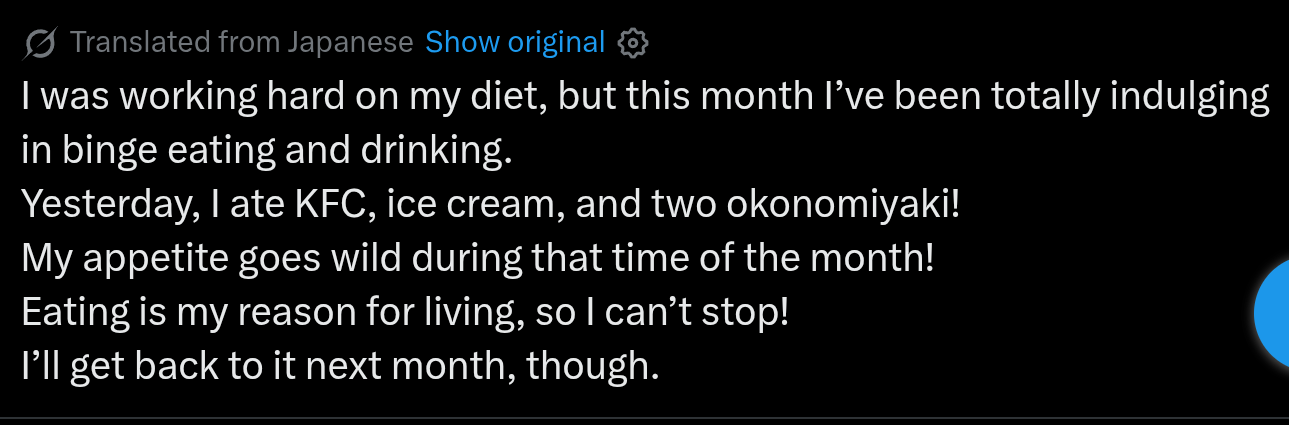1289x425 pixels.
Task: Click the word "okonomiyaki!" in the post
Action: point(843,205)
